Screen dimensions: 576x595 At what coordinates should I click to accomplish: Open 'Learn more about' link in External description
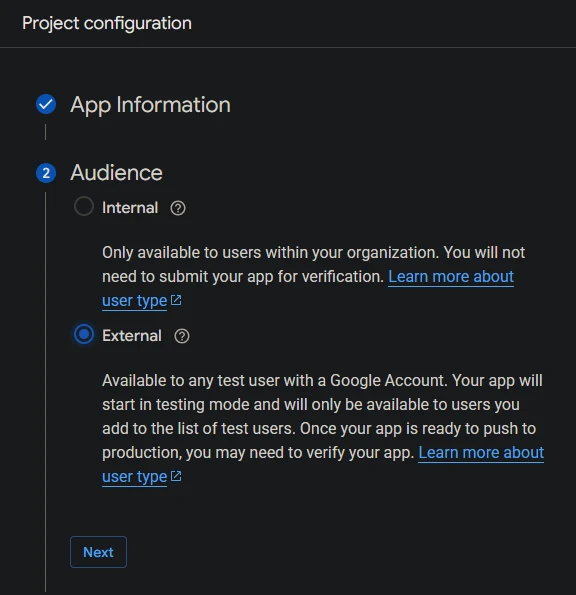point(481,452)
